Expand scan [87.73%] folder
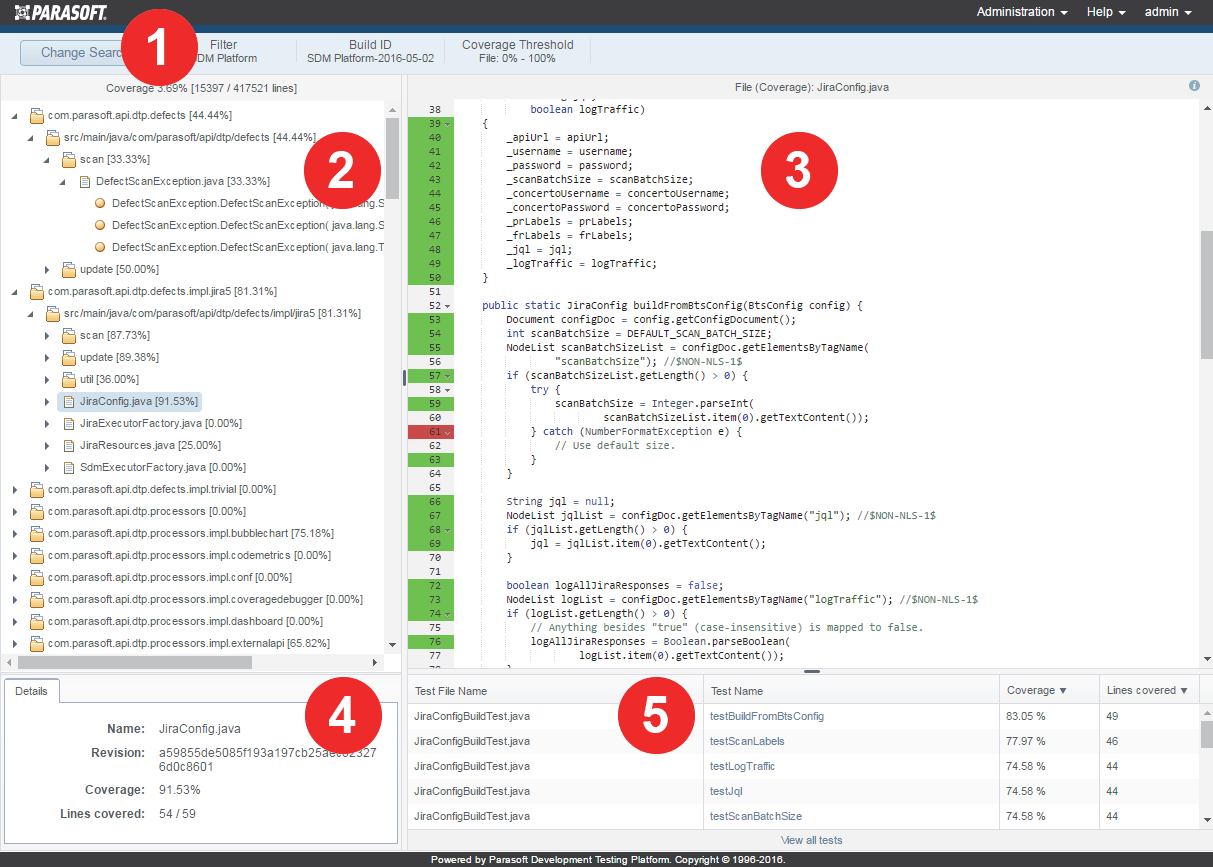The height and width of the screenshot is (867, 1213). pos(47,335)
